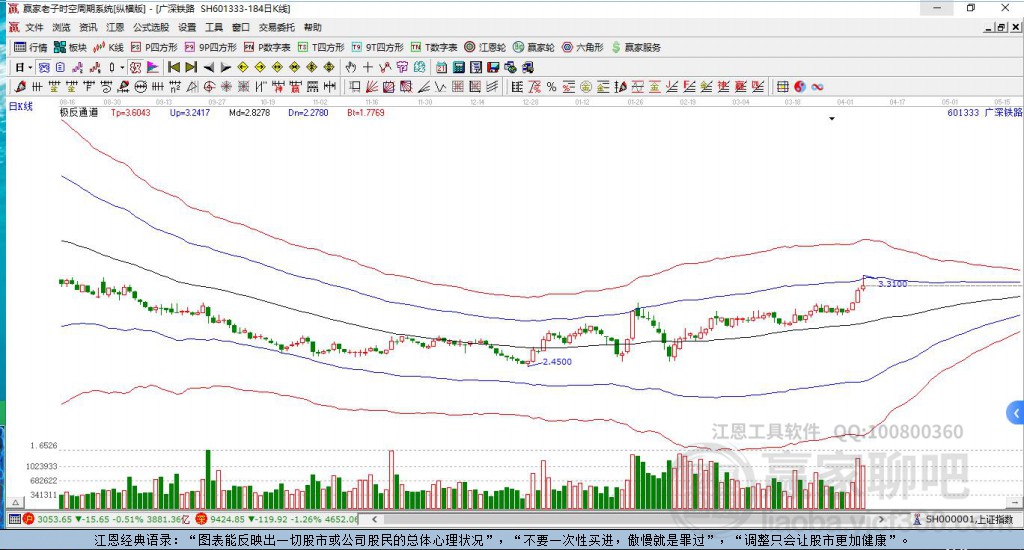Switch to the K线 chart view

pyautogui.click(x=108, y=47)
